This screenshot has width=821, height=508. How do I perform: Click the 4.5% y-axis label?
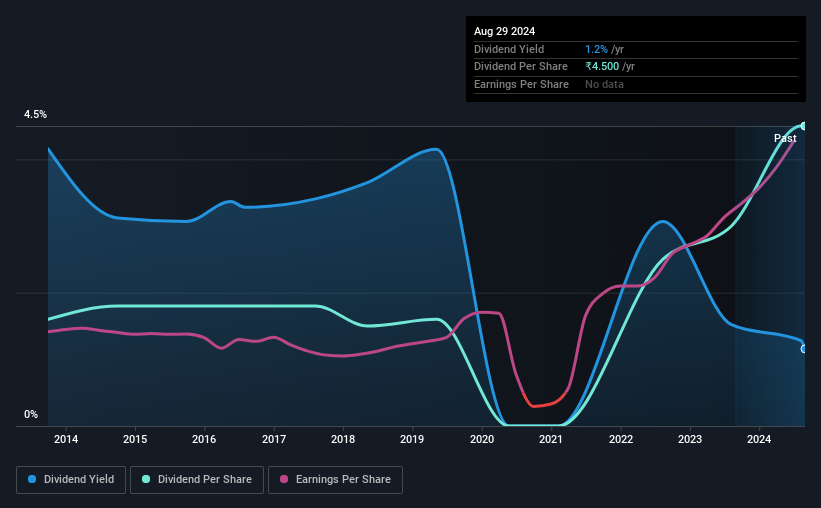35,114
